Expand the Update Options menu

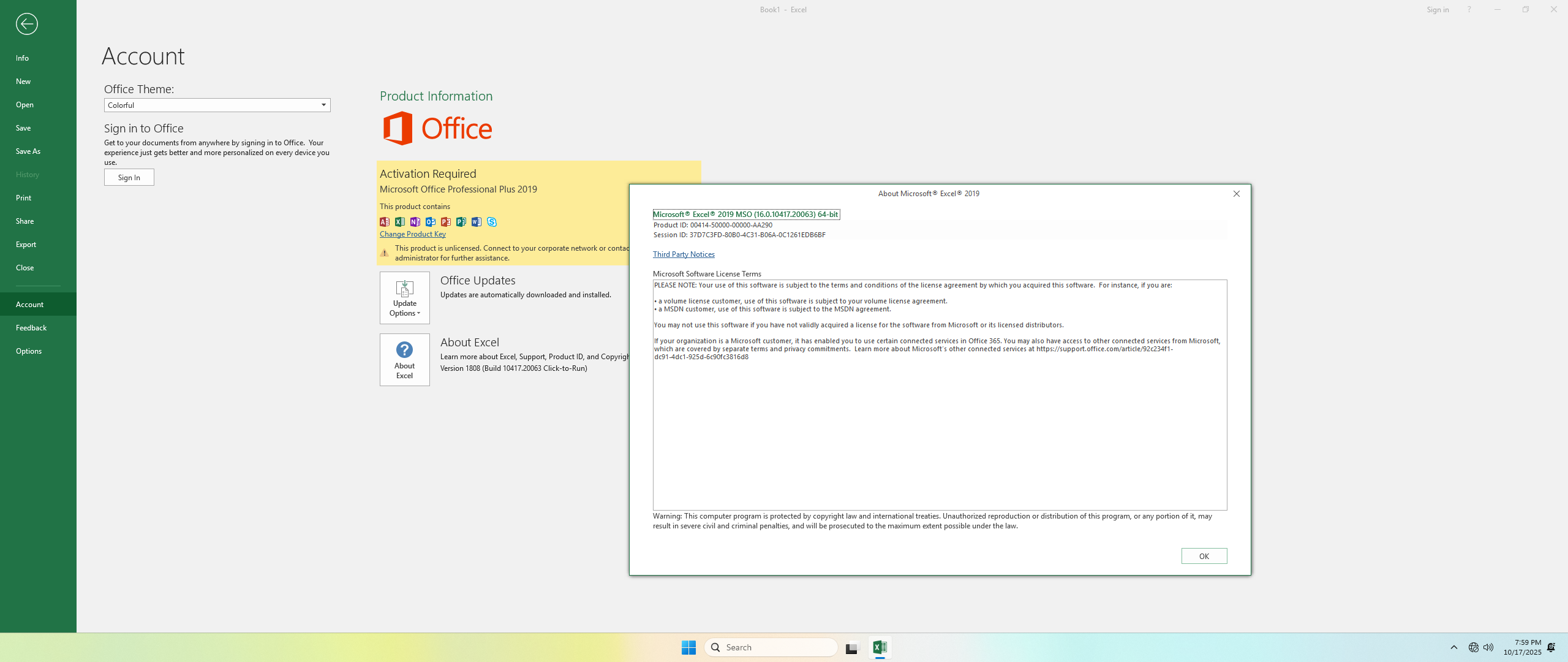pyautogui.click(x=404, y=298)
